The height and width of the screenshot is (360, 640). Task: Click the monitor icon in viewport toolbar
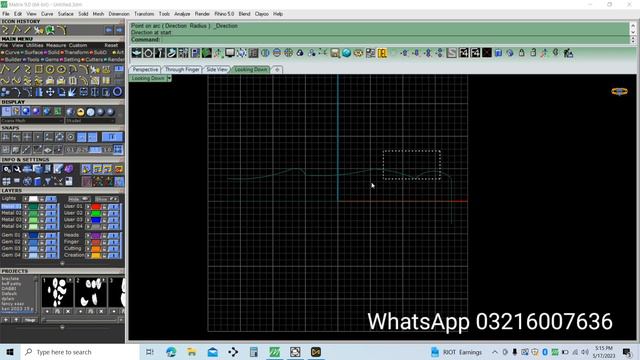(x=230, y=53)
